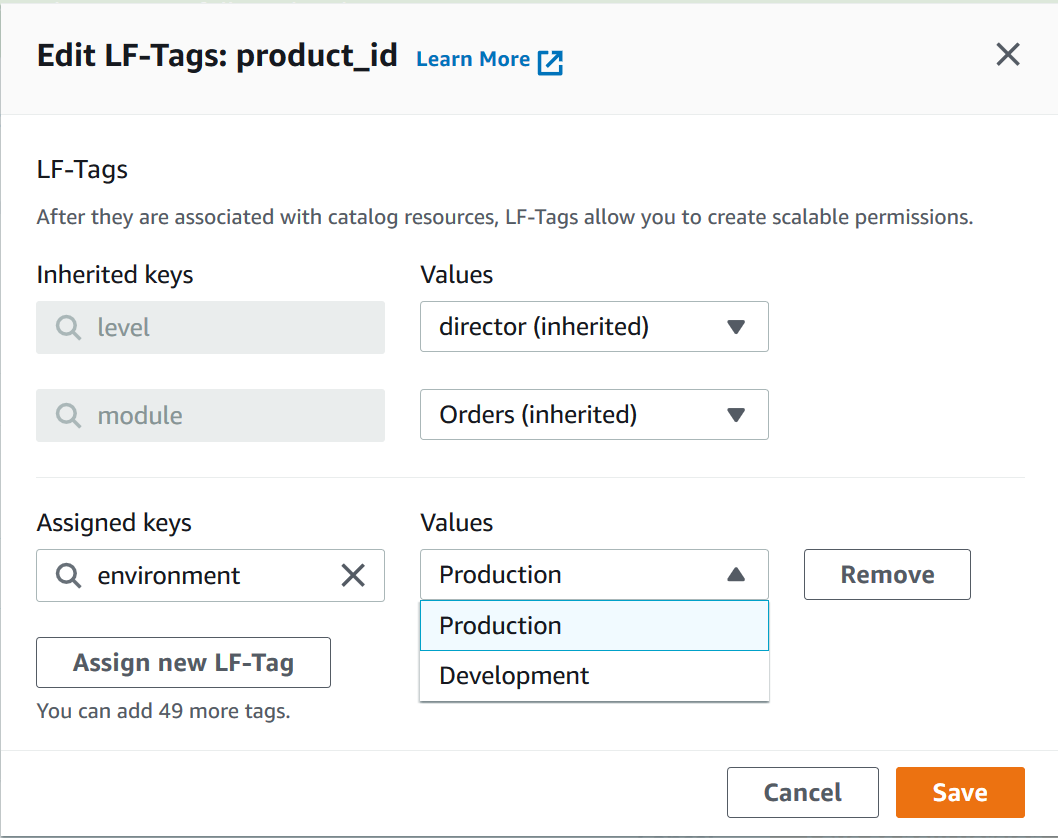Cancel editing the LF-Tags
The height and width of the screenshot is (838, 1058).
(802, 792)
